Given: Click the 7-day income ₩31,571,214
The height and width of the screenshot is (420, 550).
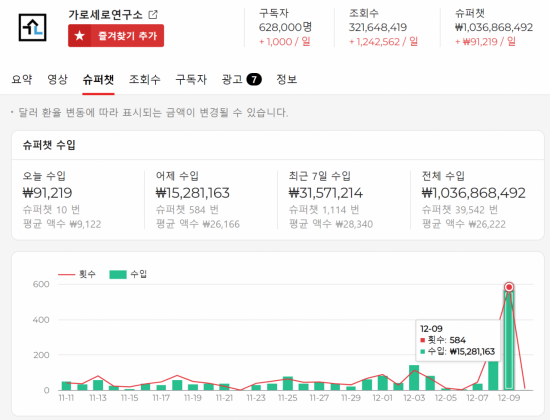Looking at the screenshot, I should 326,193.
